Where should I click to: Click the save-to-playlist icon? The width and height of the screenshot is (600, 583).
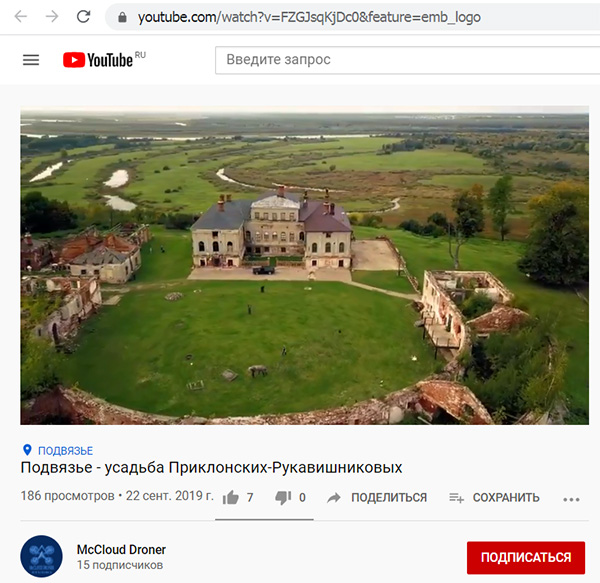[457, 498]
